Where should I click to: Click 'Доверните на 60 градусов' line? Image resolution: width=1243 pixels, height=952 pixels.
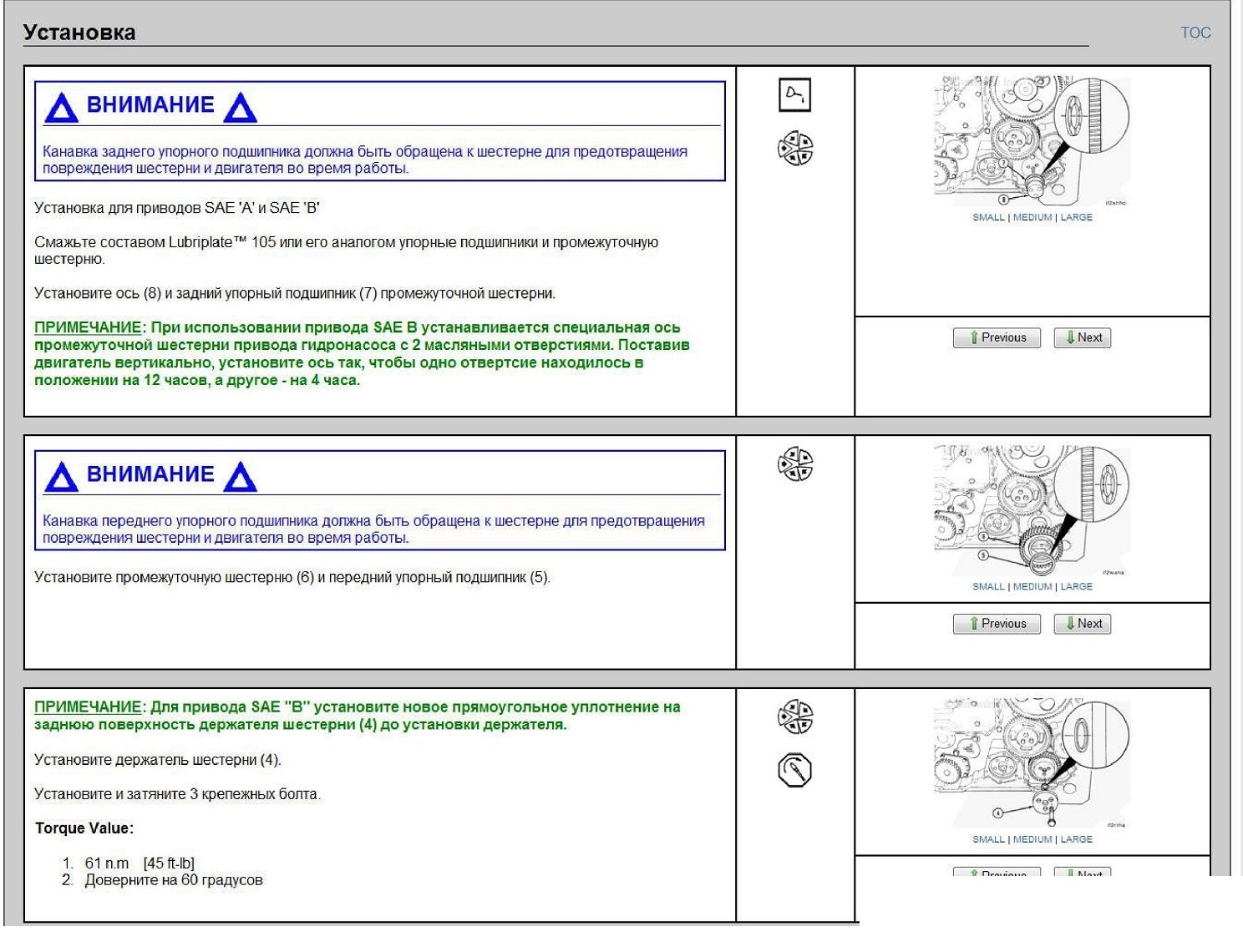click(x=174, y=880)
